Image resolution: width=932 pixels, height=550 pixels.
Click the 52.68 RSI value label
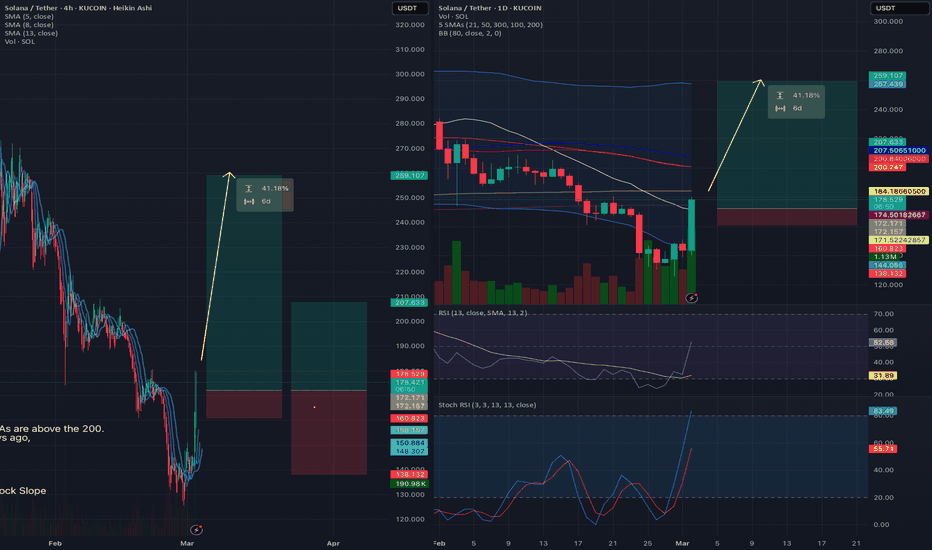tap(883, 342)
